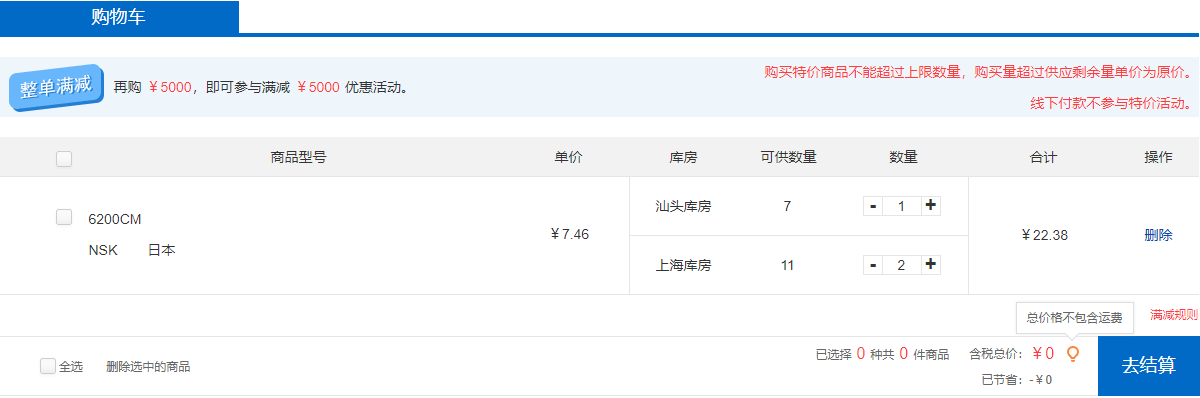
Task: Click the 6200CM product model name
Action: click(x=115, y=220)
